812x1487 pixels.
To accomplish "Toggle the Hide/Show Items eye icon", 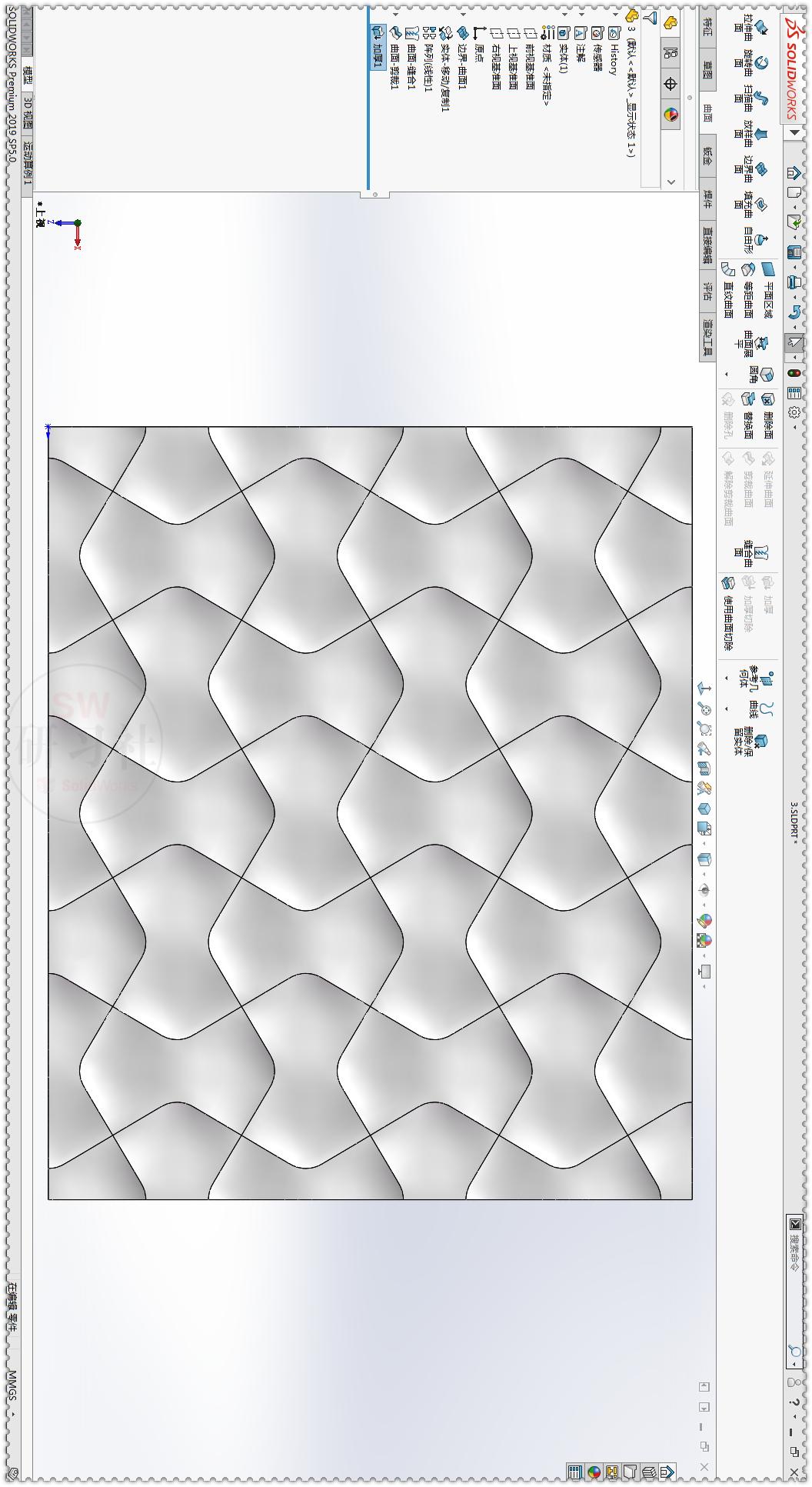I will click(704, 890).
